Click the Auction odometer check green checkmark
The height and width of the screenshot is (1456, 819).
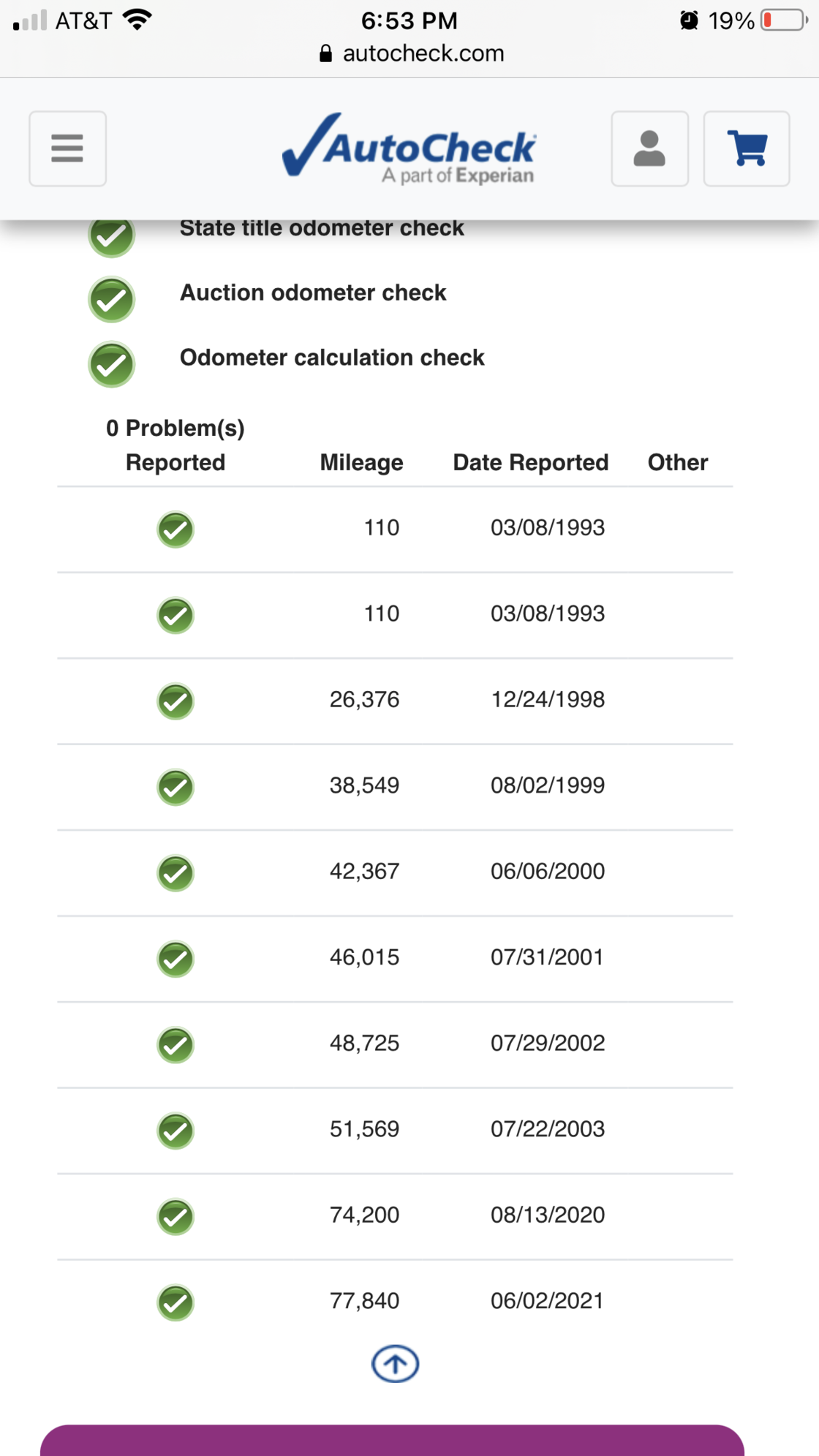[x=112, y=300]
